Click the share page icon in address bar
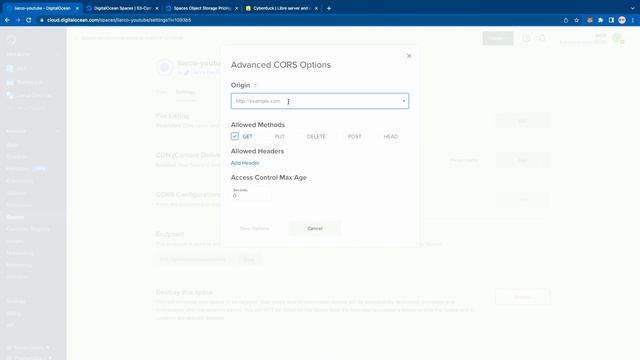This screenshot has width=640, height=360. coord(566,20)
